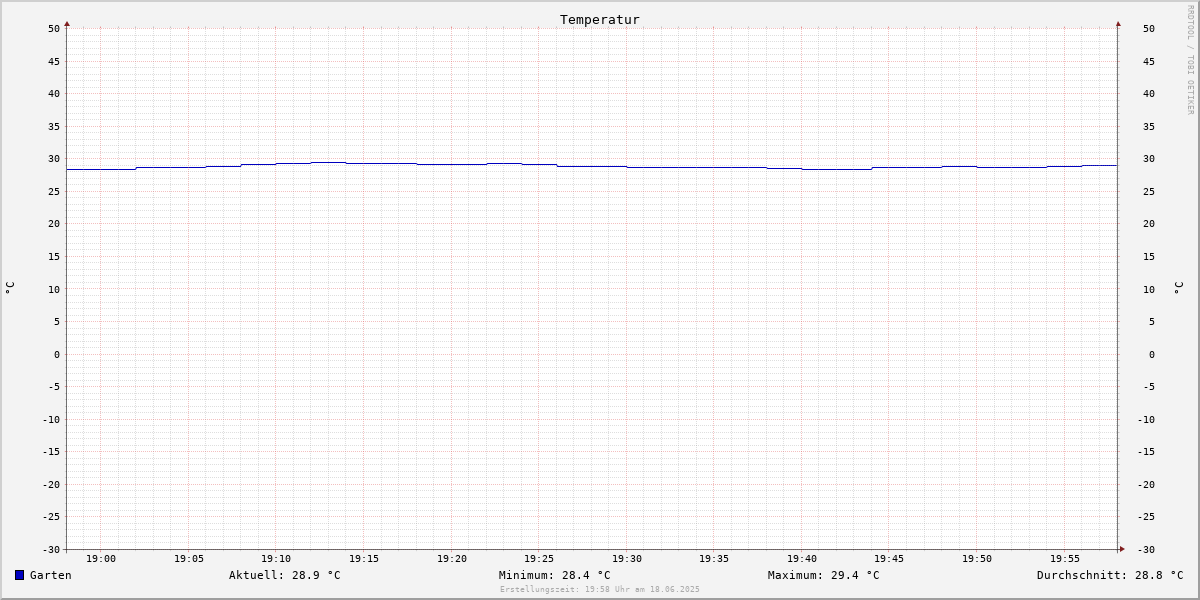The height and width of the screenshot is (600, 1200).
Task: Click the Temperatur chart title
Action: tap(600, 19)
